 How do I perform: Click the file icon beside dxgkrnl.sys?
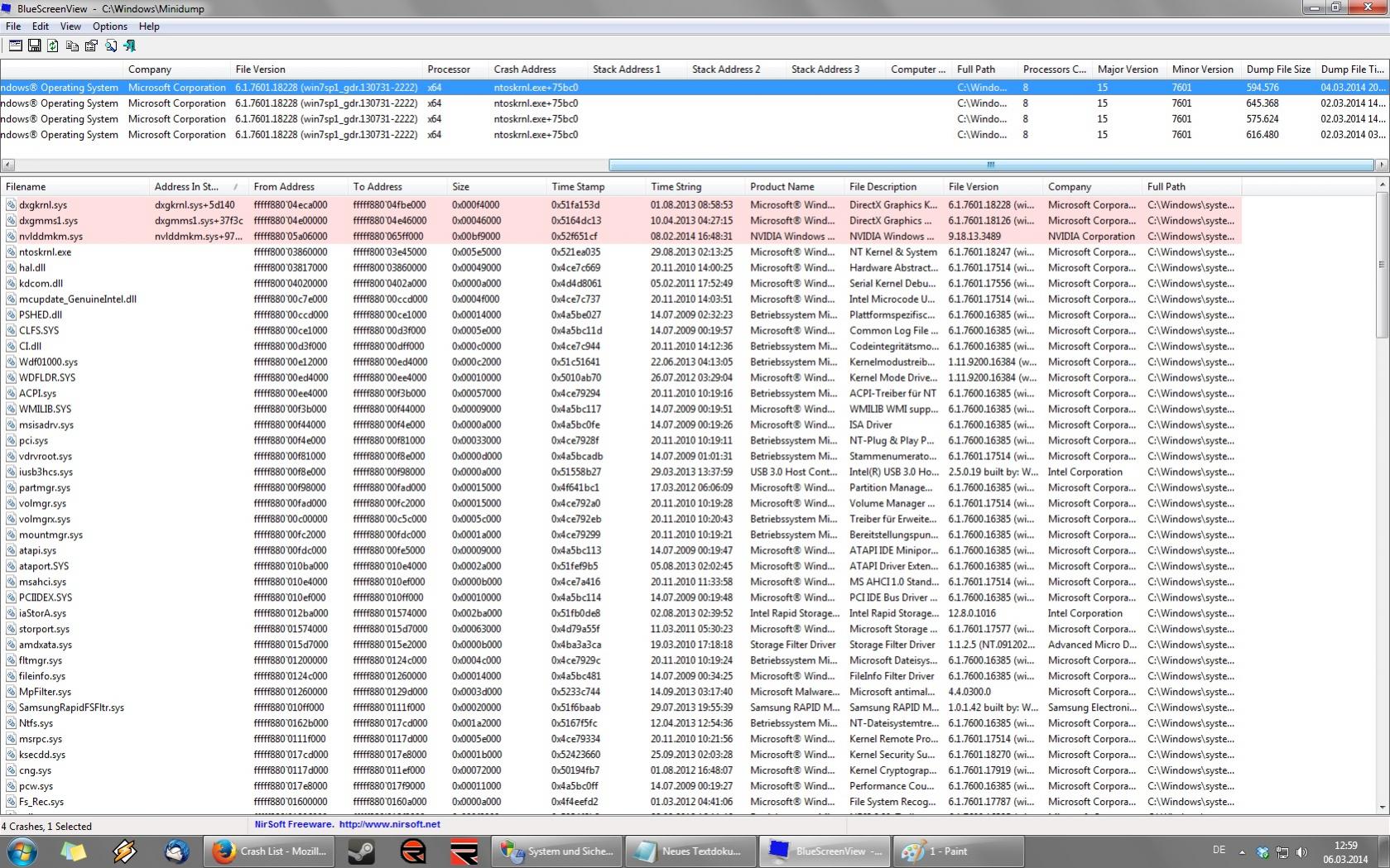[x=11, y=205]
